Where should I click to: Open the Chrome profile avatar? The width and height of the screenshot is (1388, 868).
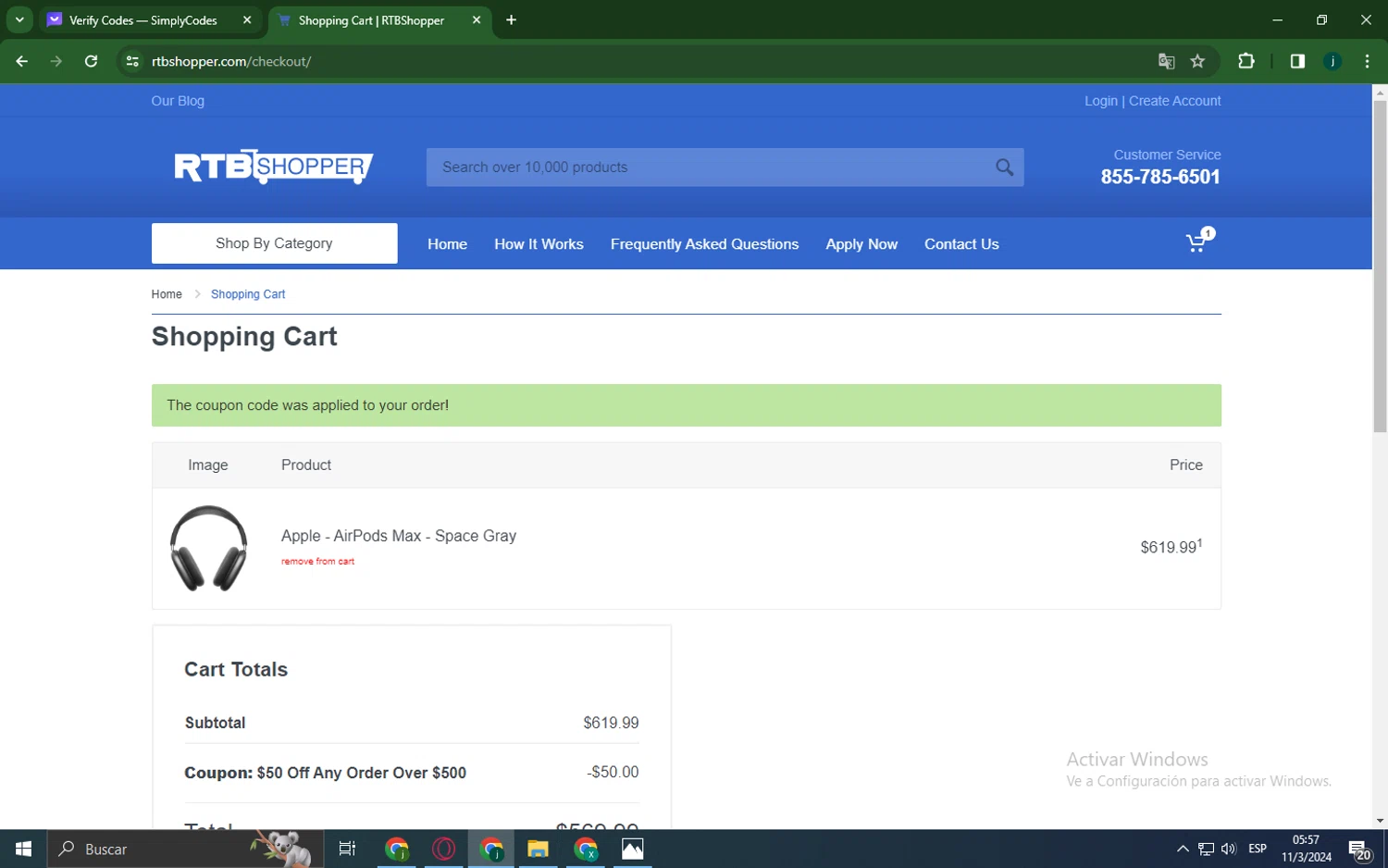[1332, 61]
